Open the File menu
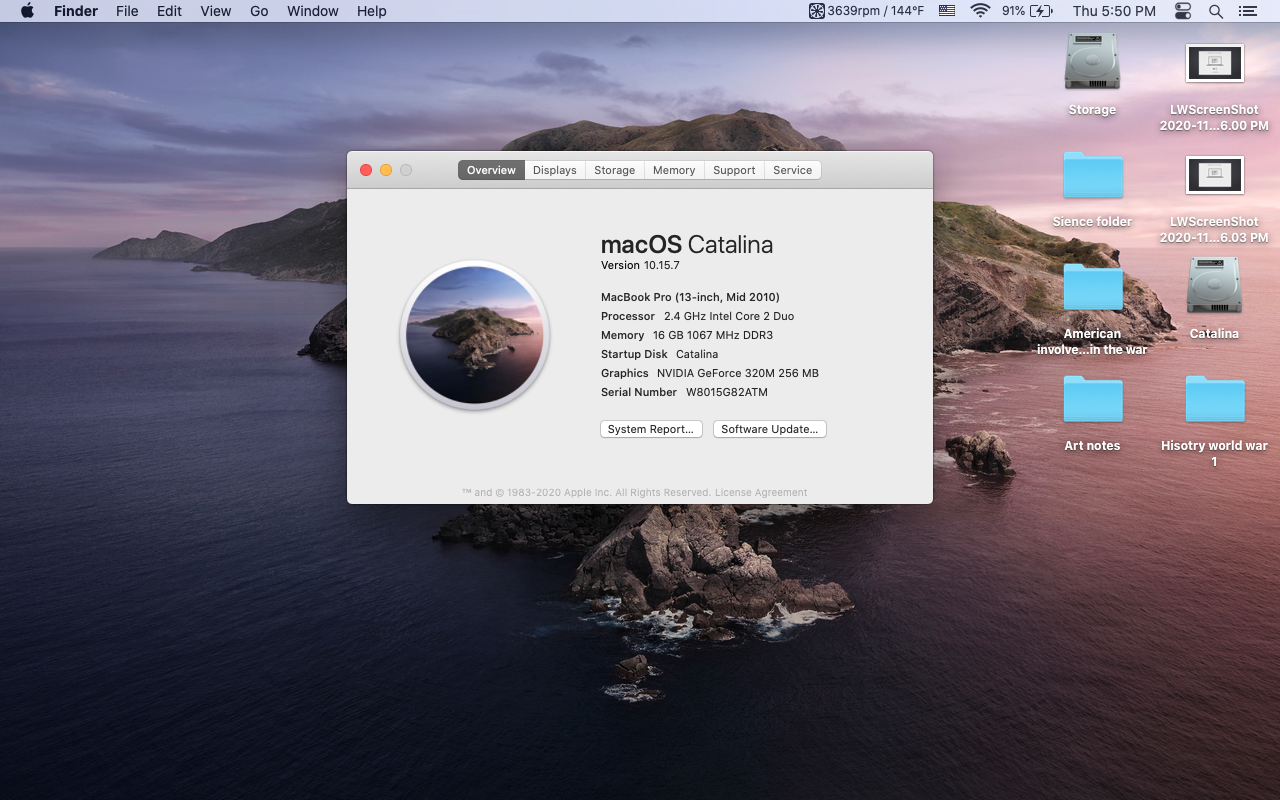 (x=127, y=11)
